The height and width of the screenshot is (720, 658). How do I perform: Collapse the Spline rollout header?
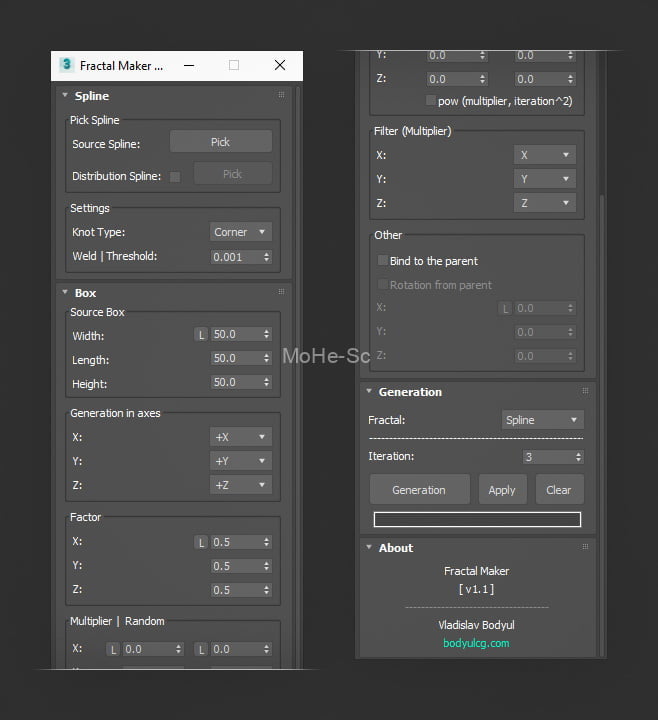pos(91,96)
